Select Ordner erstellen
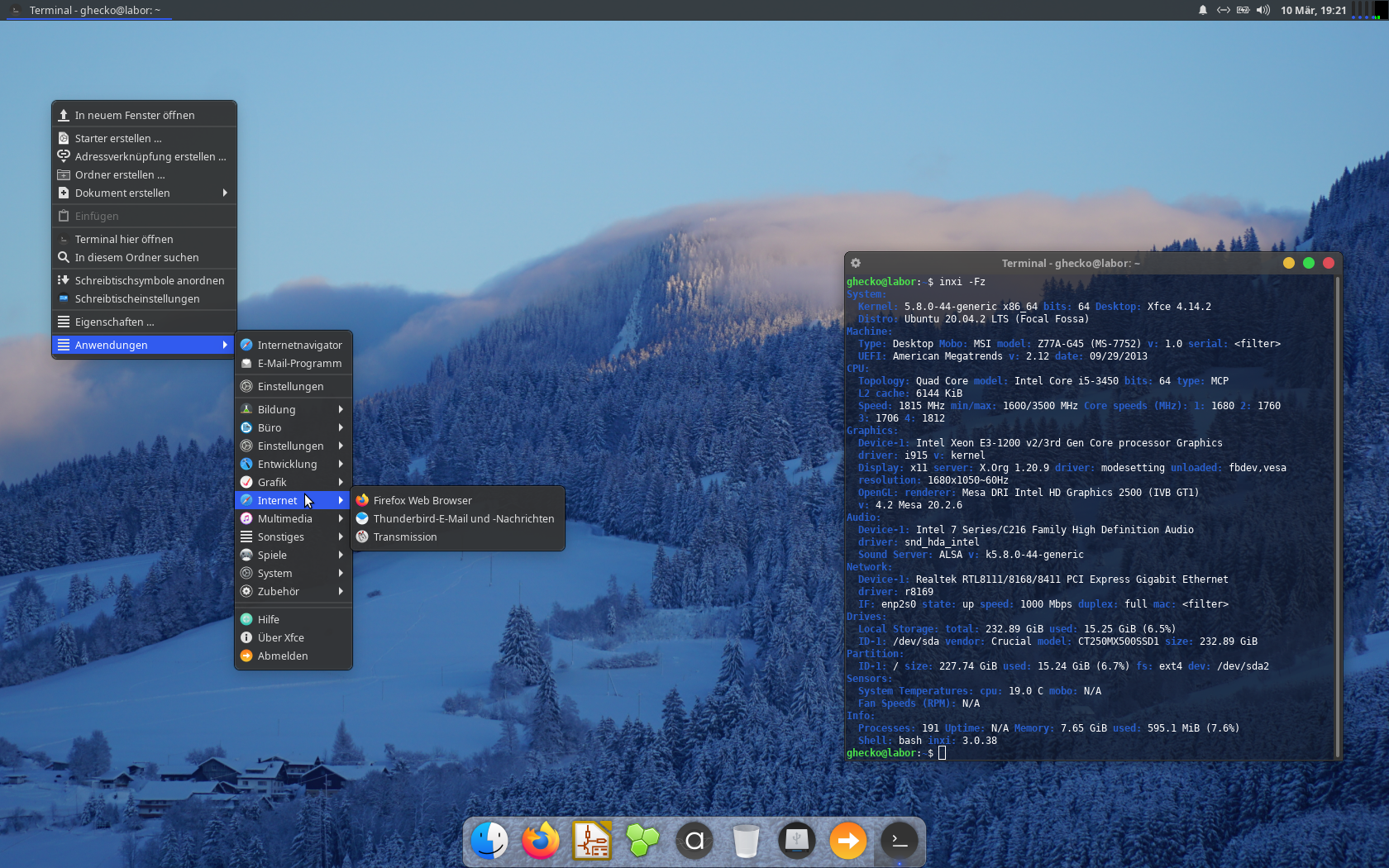The image size is (1389, 868). 145,174
